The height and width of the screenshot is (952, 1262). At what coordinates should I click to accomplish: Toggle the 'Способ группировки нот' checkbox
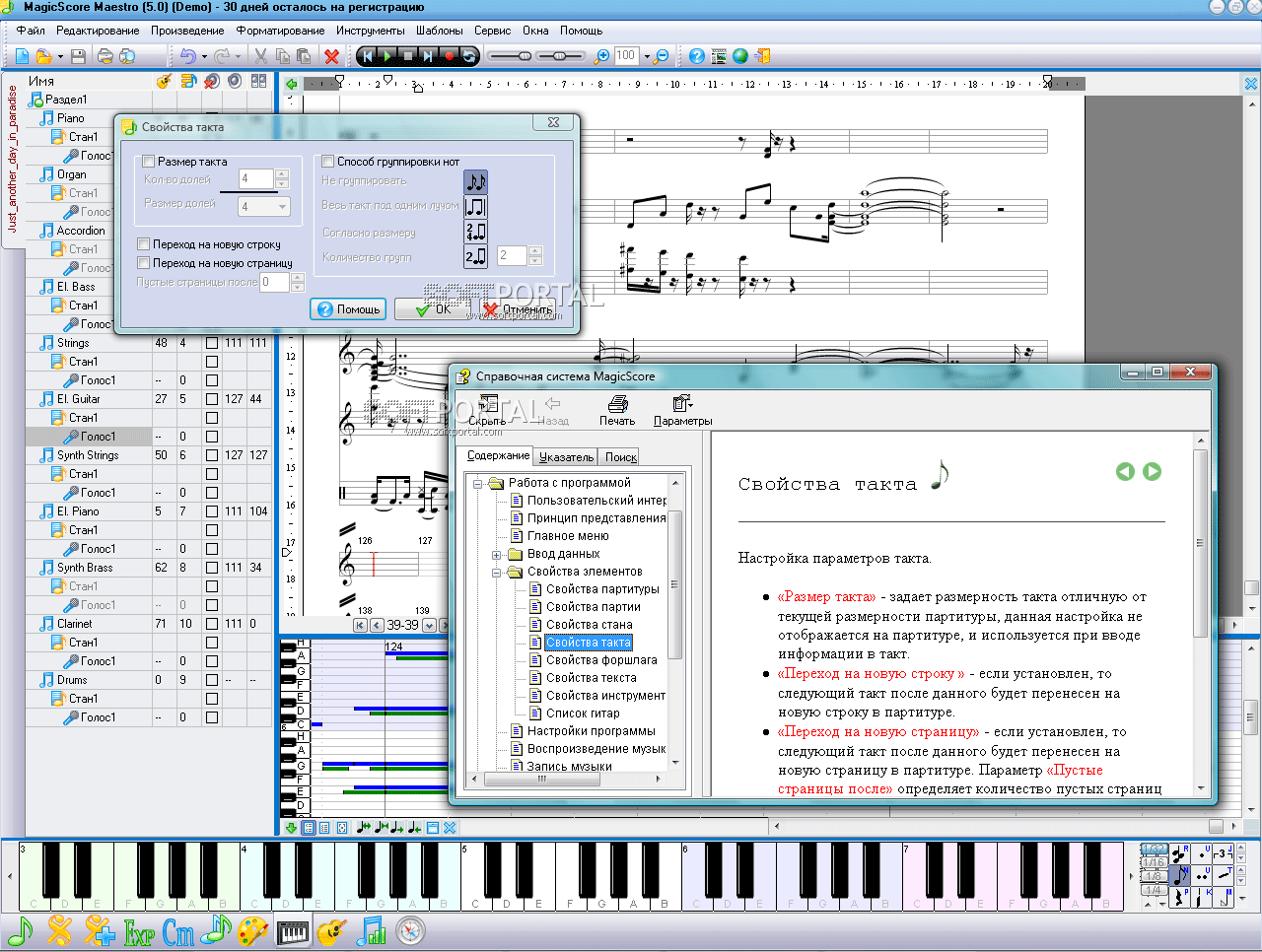coord(328,162)
